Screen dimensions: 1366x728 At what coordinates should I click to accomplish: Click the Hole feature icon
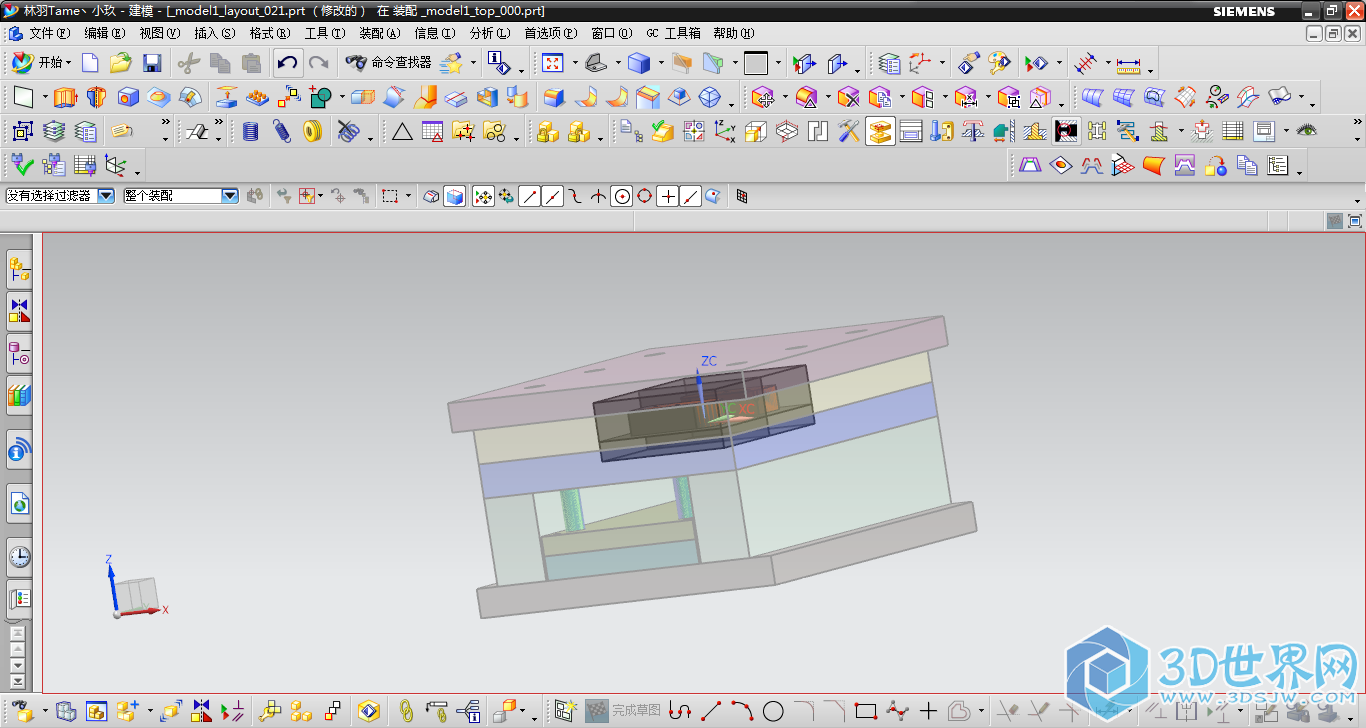128,97
